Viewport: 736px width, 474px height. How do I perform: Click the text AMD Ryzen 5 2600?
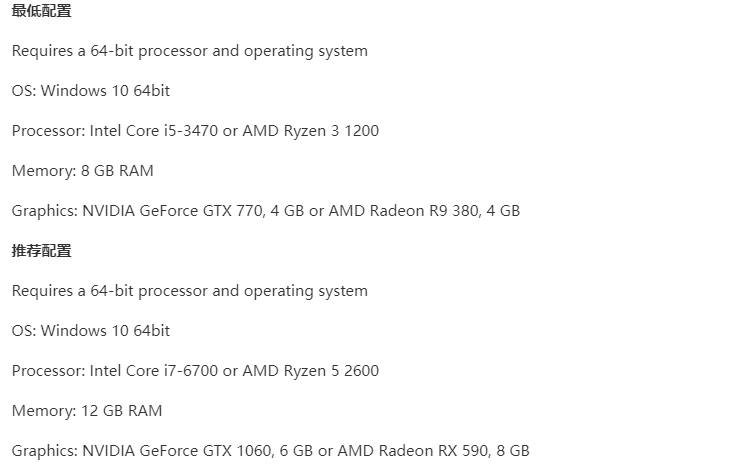click(310, 371)
